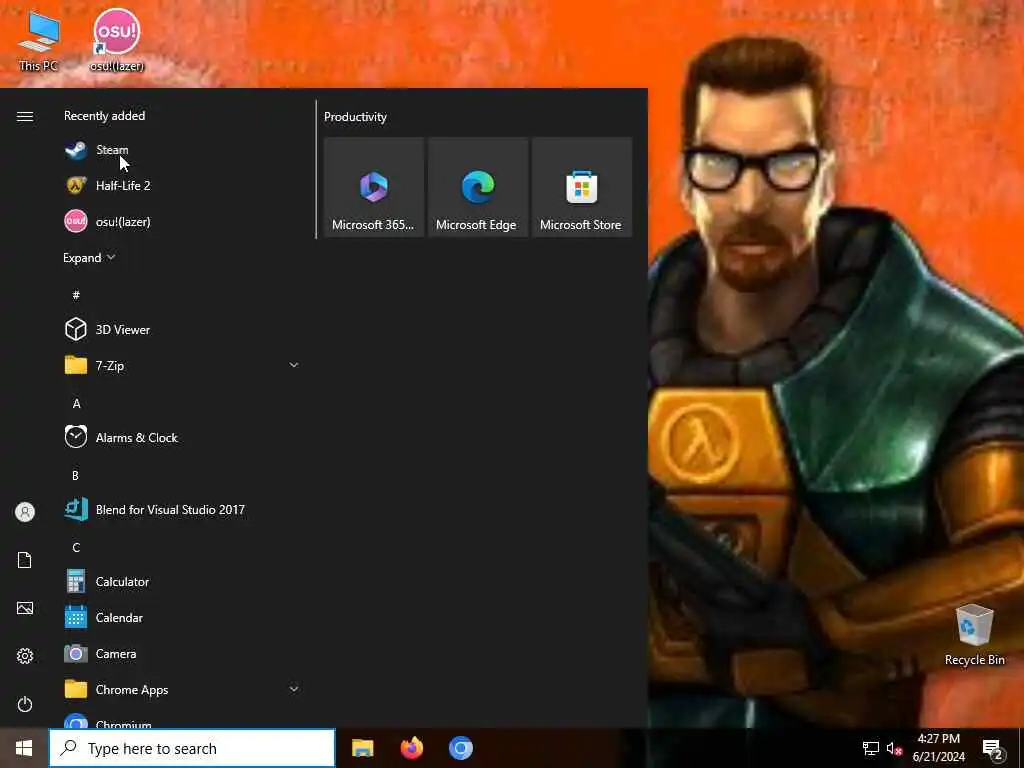This screenshot has width=1024, height=768.
Task: Click the Recently added heading
Action: (x=104, y=116)
